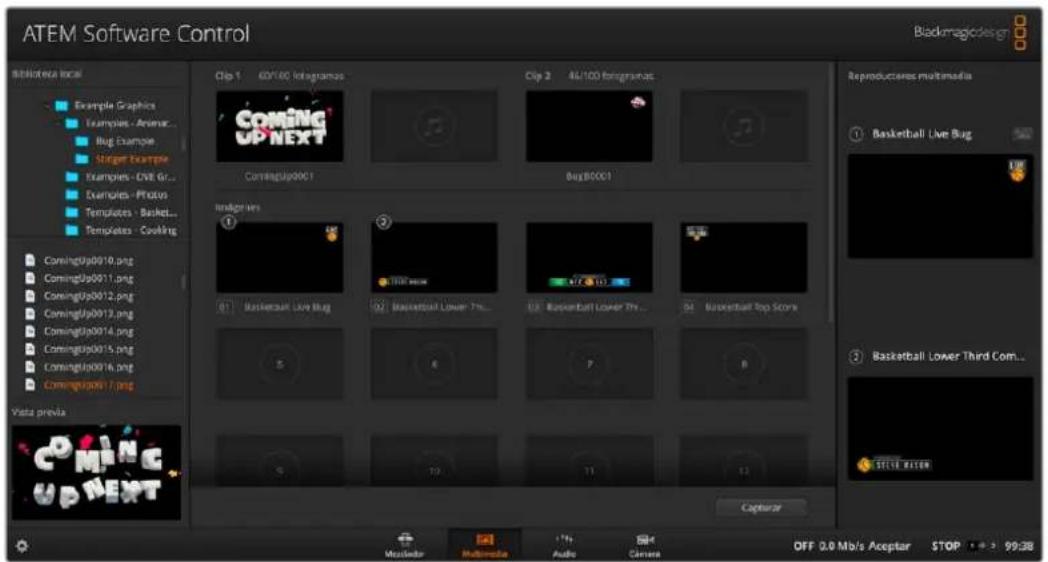Click the Media Player 1 Basketball Live Bug preview
This screenshot has width=1048, height=562.
pyautogui.click(x=940, y=206)
